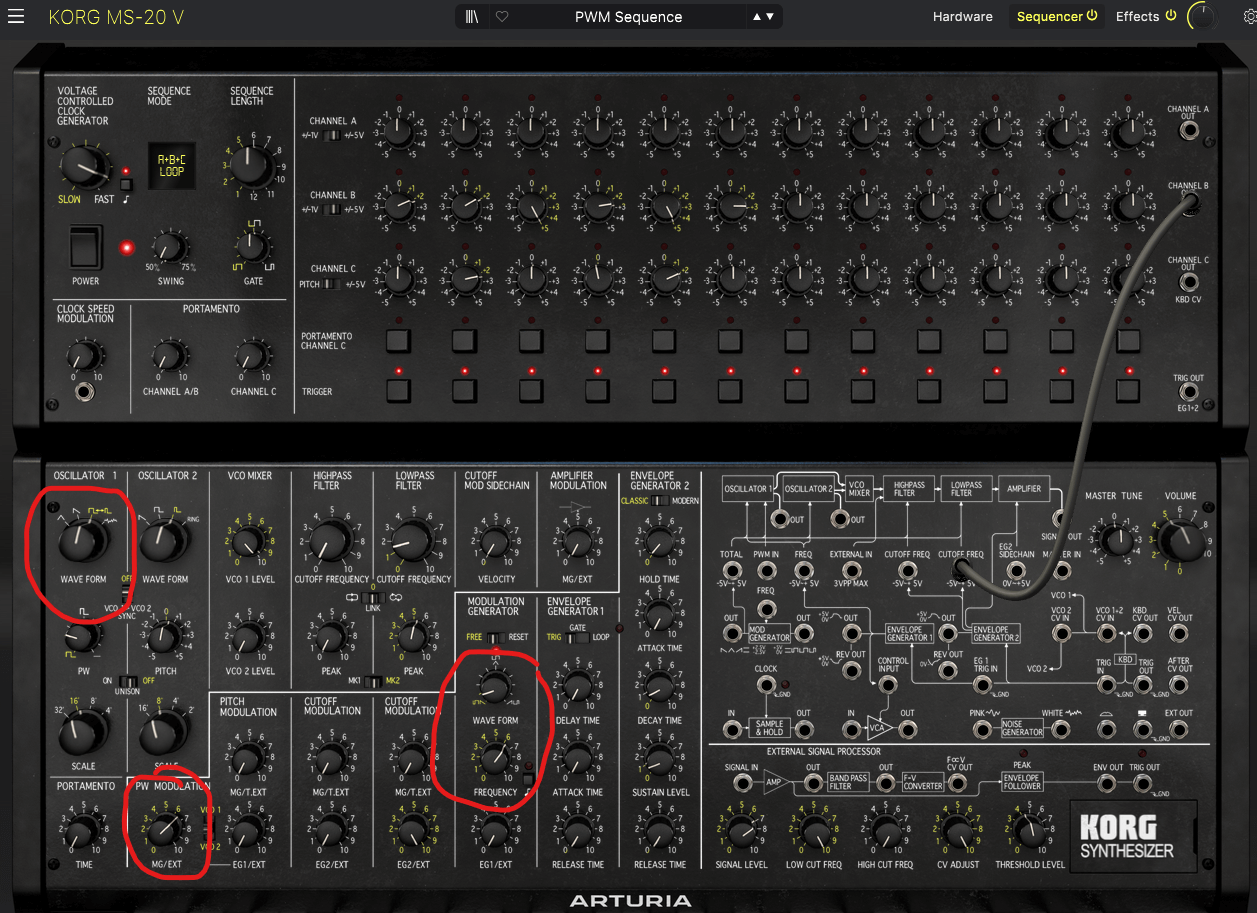This screenshot has width=1257, height=913.
Task: Click the WHITE noise output jack
Action: tap(1061, 730)
